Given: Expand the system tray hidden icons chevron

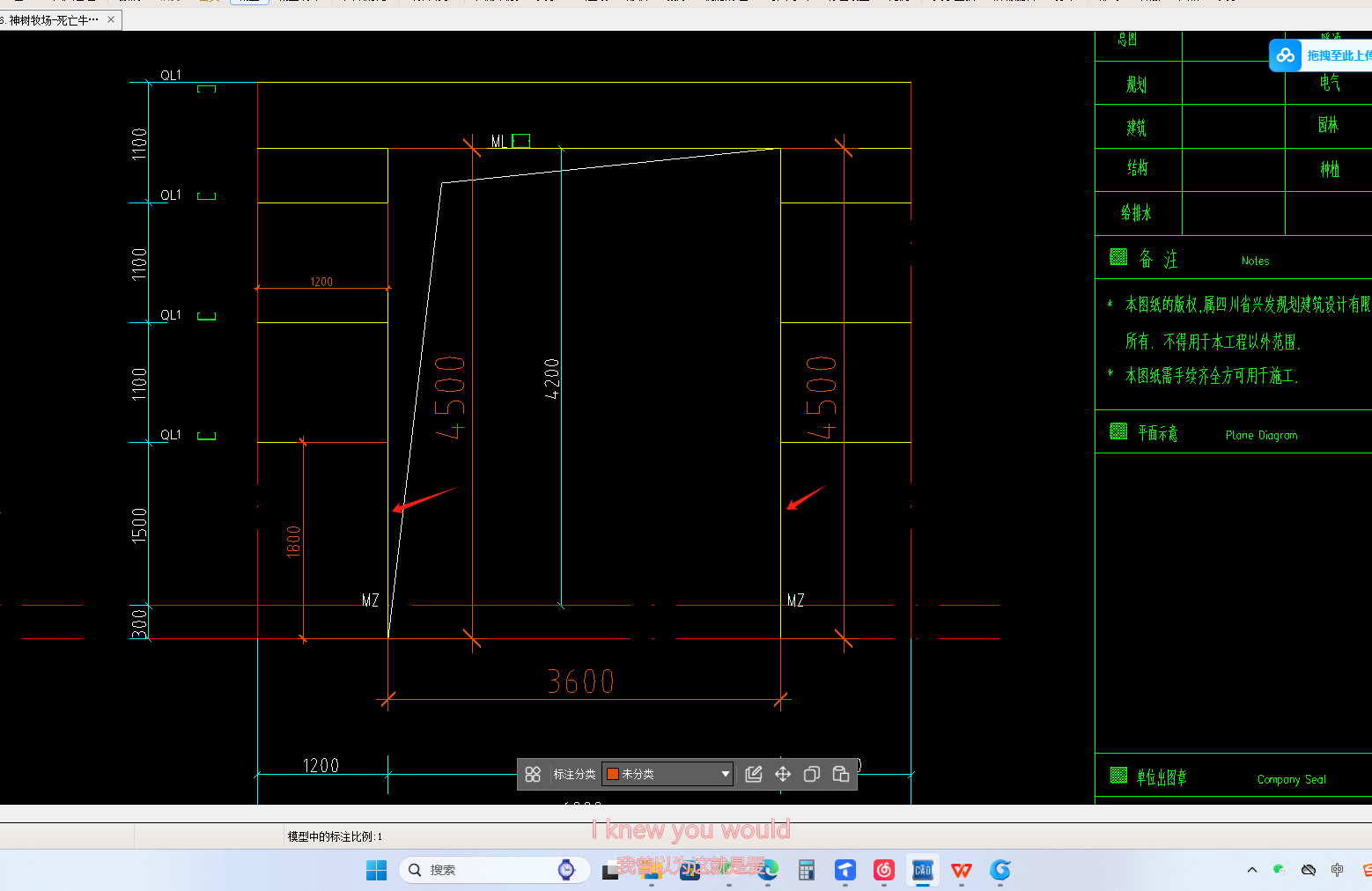Looking at the screenshot, I should coord(1252,870).
